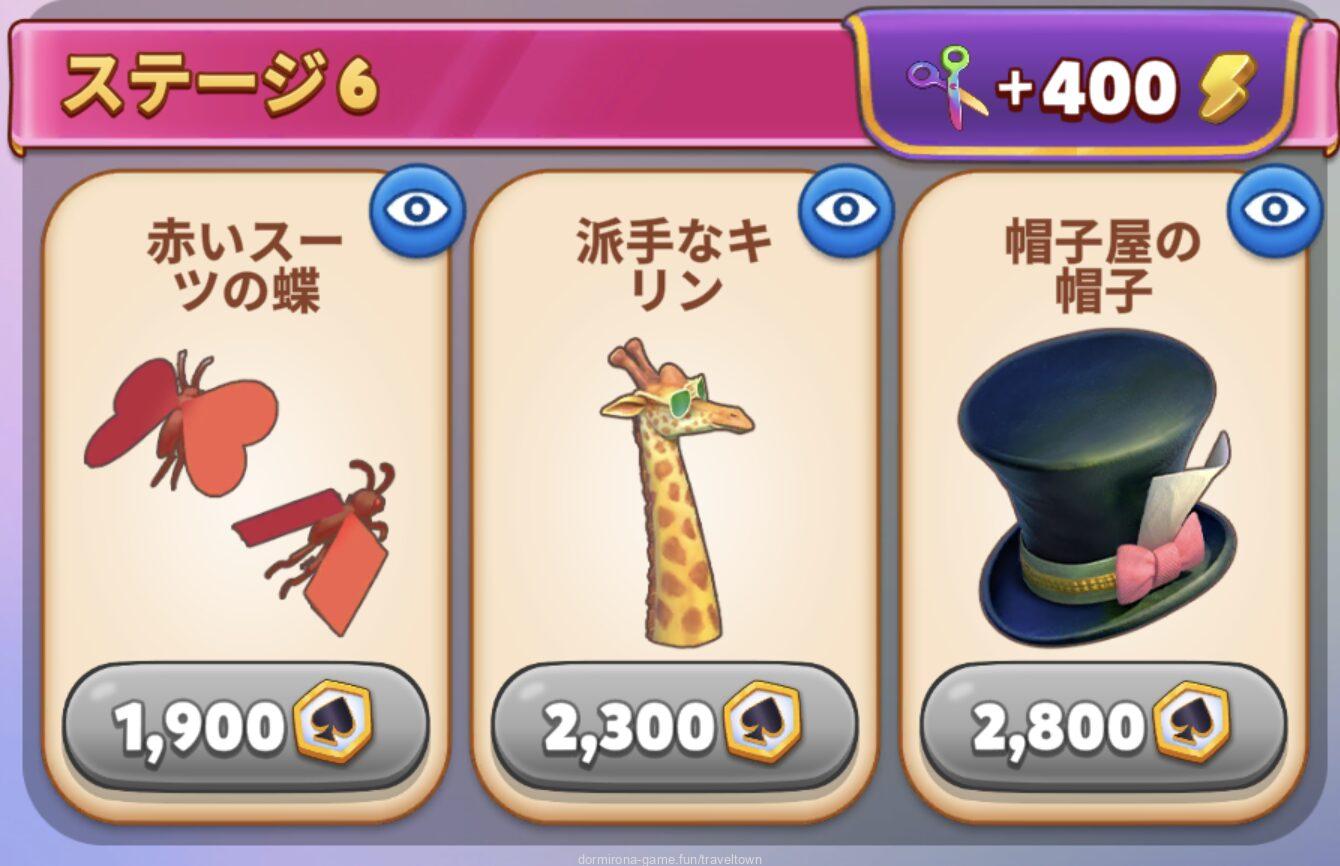Viewport: 1340px width, 866px height.
Task: Click the 帽子屋の帽子 item title
Action: pos(1103,266)
